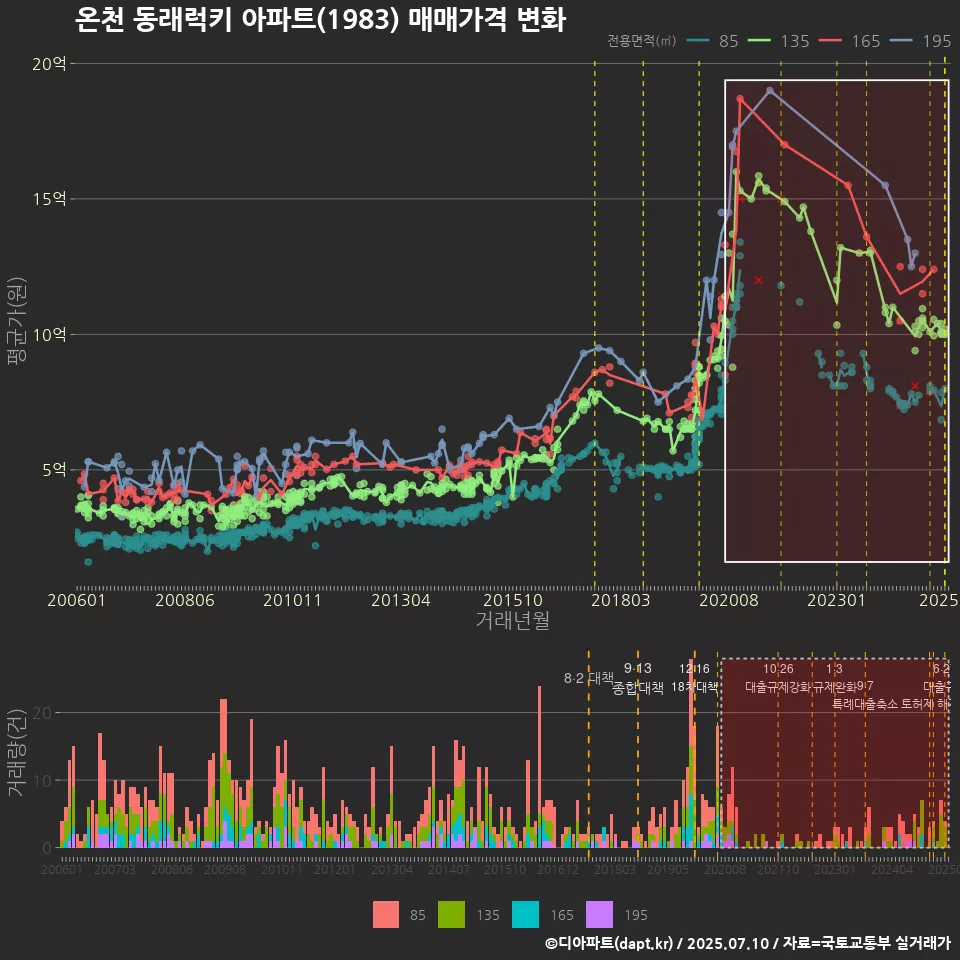The width and height of the screenshot is (960, 960).
Task: Click upper chart x-axis label 201011
Action: pos(293,599)
